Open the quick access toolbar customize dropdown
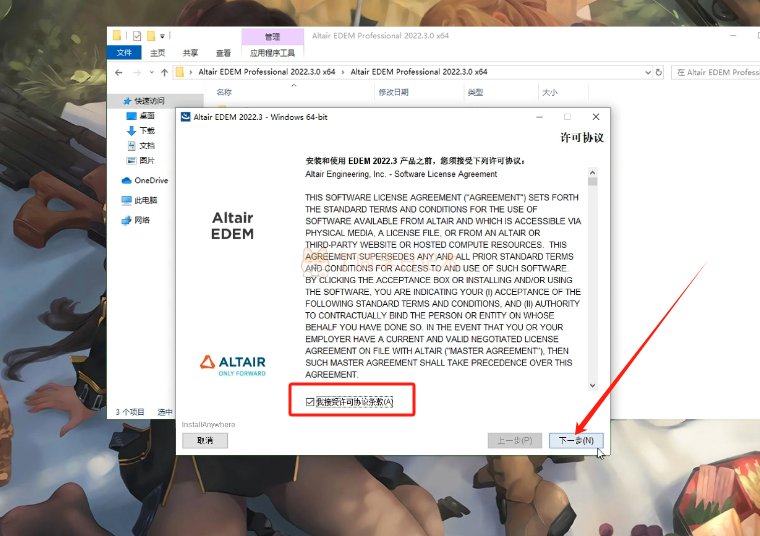Screen dimensions: 760x536 coord(162,36)
